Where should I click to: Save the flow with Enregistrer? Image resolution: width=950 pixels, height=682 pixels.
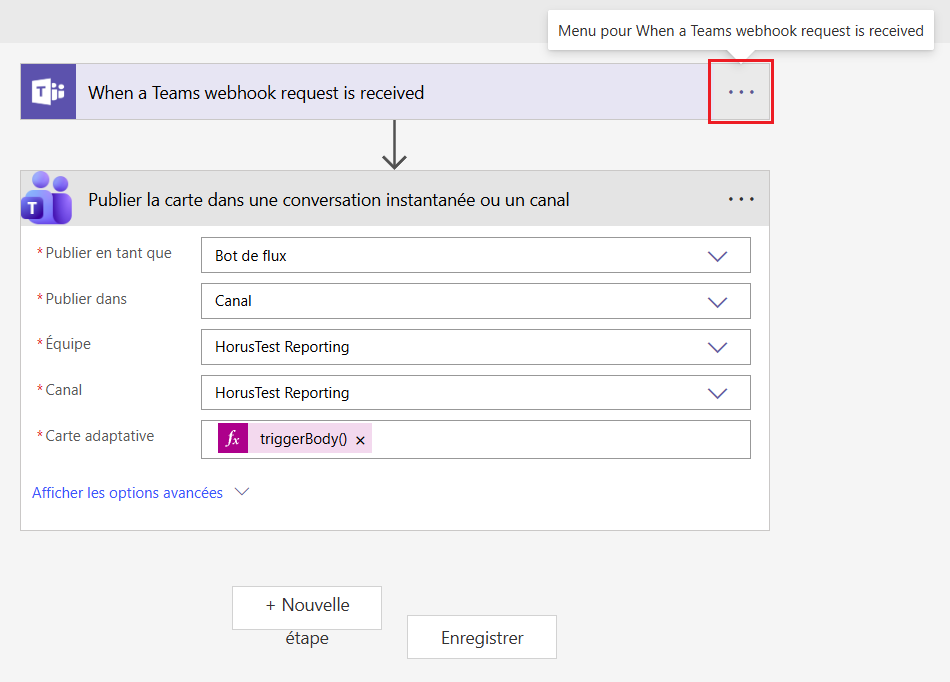pos(482,637)
